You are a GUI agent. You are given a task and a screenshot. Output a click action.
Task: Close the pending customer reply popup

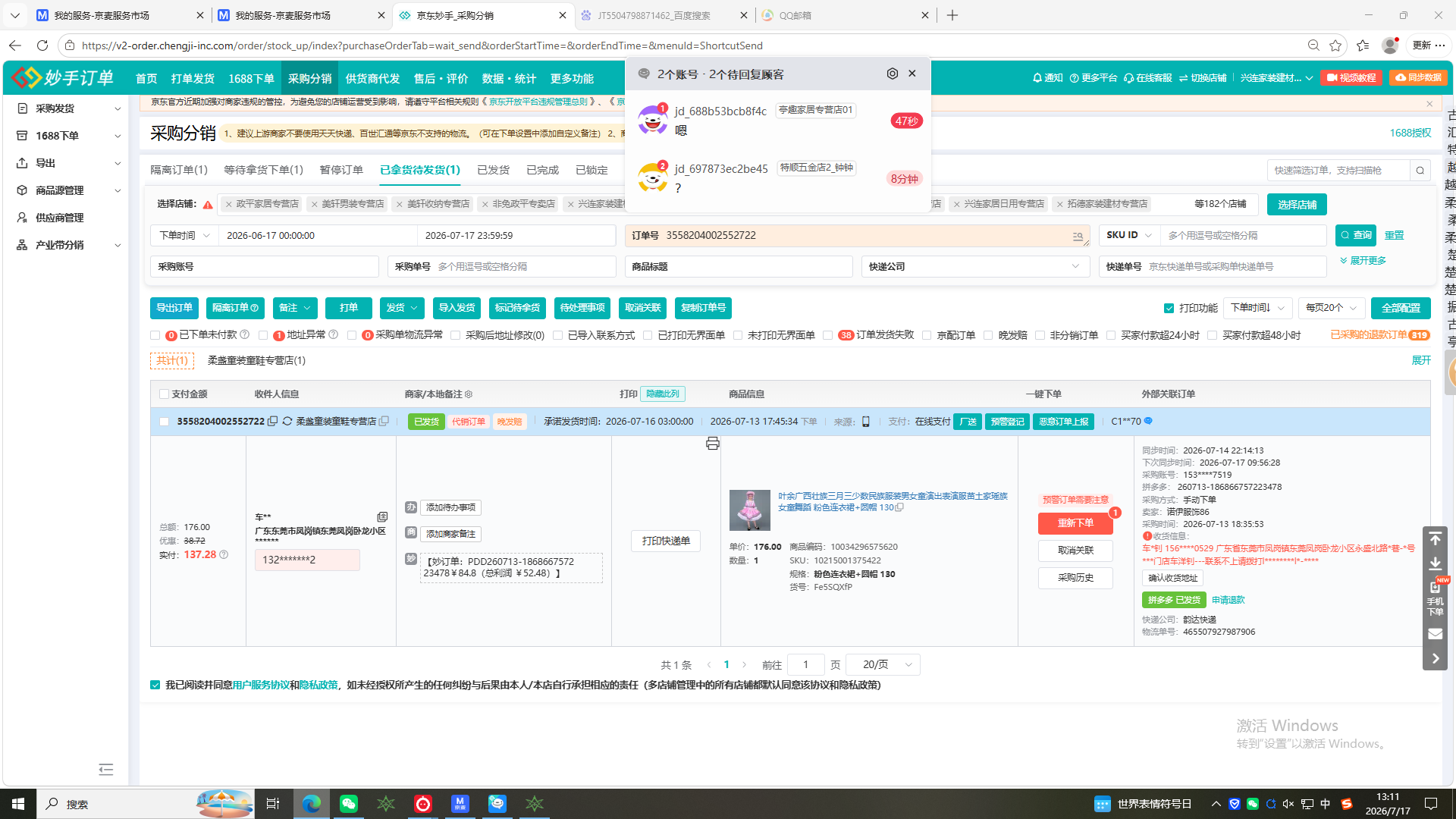coord(912,74)
